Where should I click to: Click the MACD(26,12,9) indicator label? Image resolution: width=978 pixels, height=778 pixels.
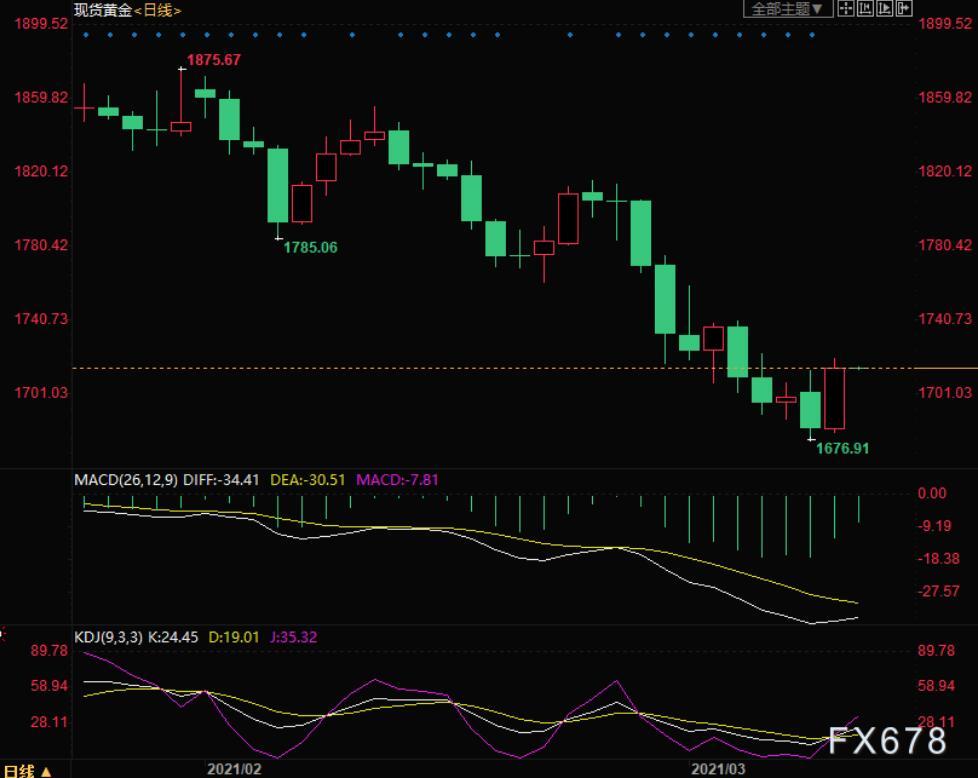[126, 480]
